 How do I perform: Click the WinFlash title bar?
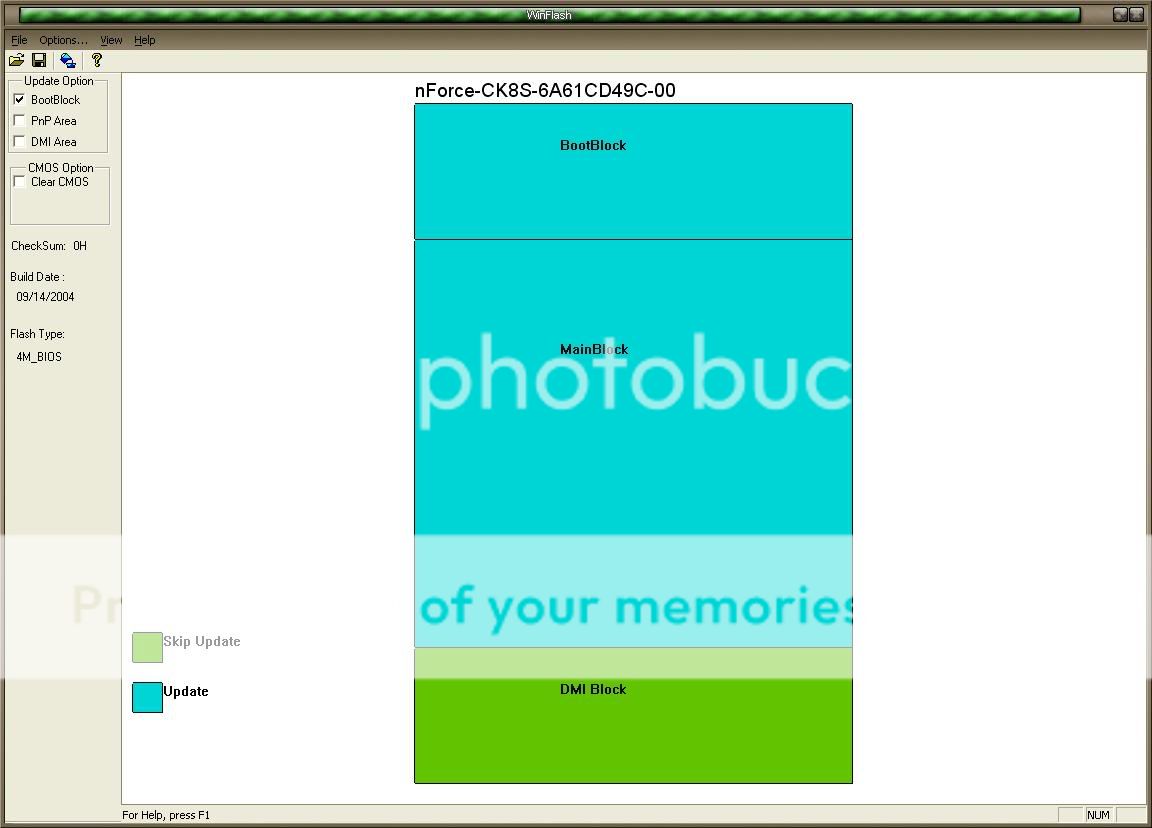coord(549,15)
